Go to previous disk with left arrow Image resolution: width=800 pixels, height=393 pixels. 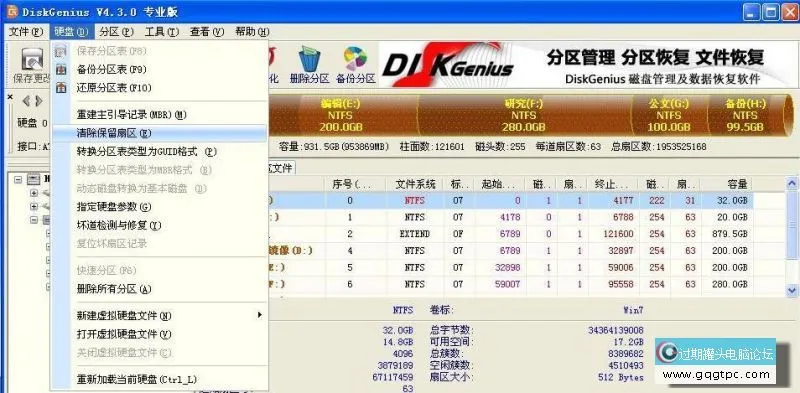click(x=26, y=101)
